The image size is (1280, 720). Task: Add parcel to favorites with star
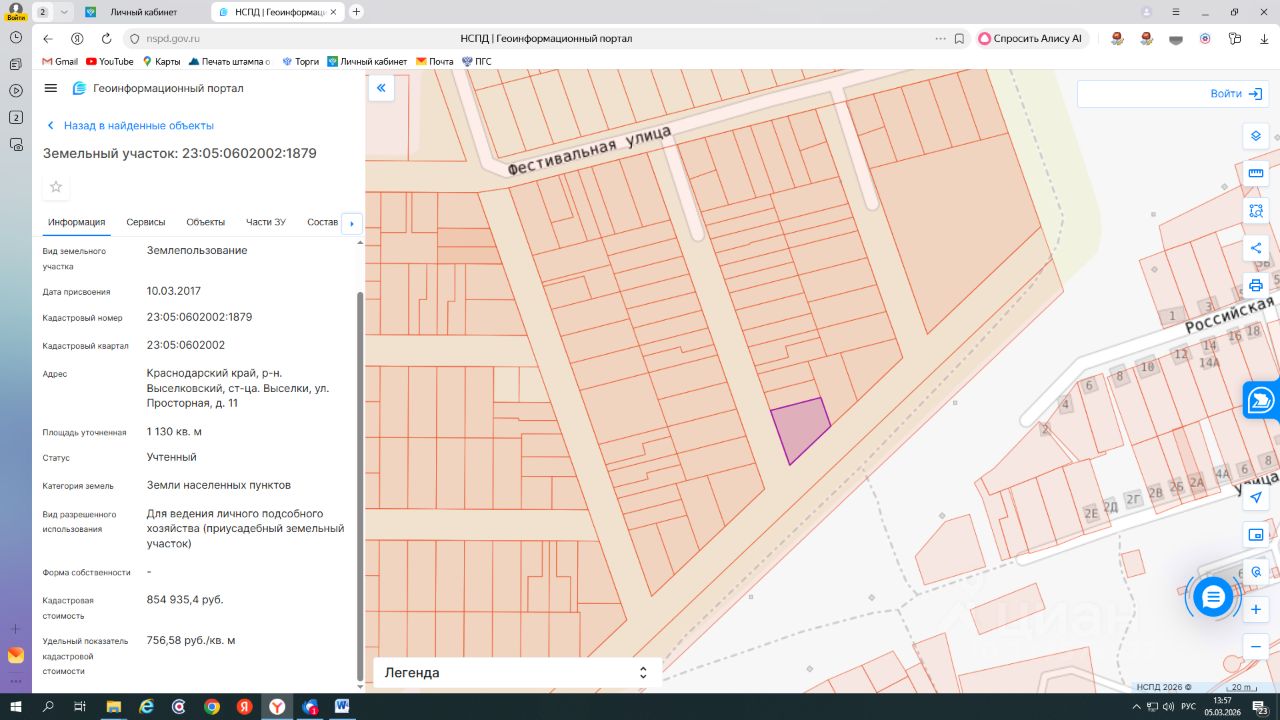tap(56, 187)
